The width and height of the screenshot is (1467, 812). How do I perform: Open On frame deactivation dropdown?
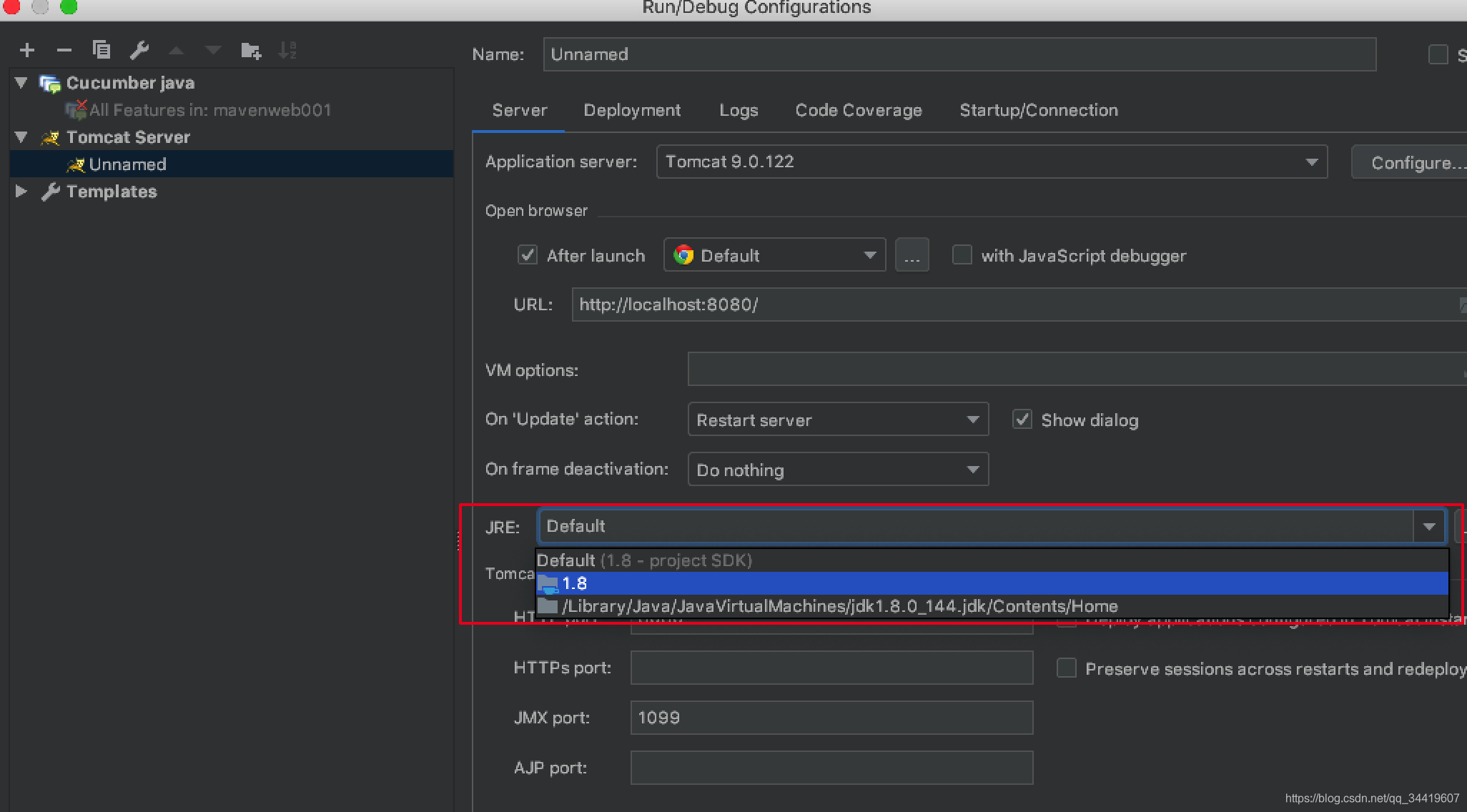click(838, 470)
